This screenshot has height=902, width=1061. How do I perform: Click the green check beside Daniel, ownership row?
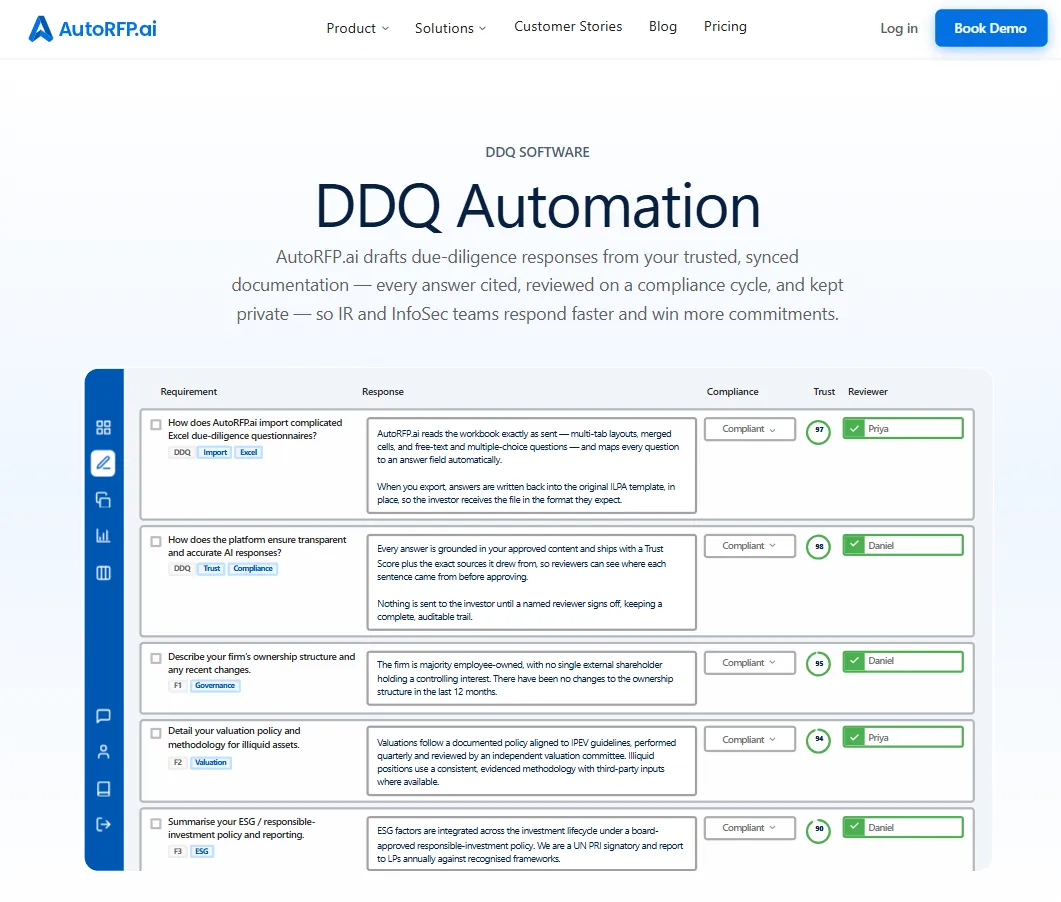click(x=854, y=661)
